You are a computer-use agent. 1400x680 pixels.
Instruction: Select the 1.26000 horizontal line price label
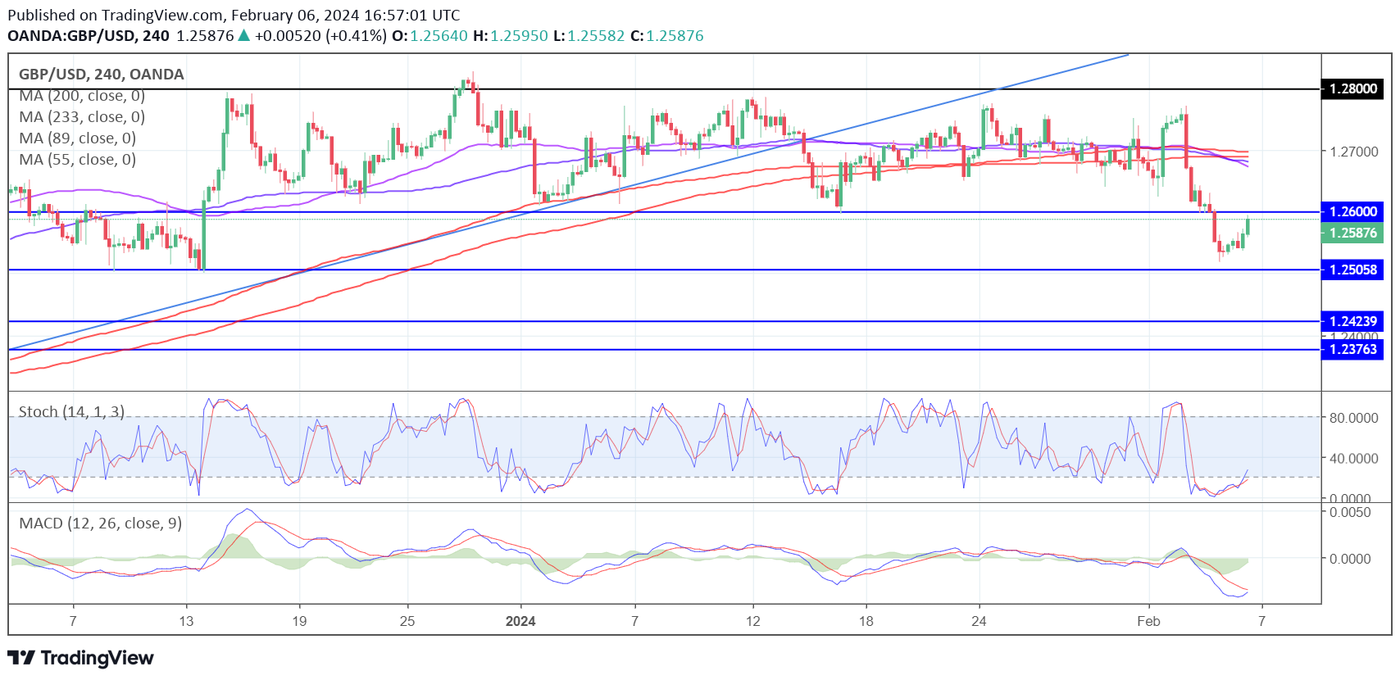1352,212
